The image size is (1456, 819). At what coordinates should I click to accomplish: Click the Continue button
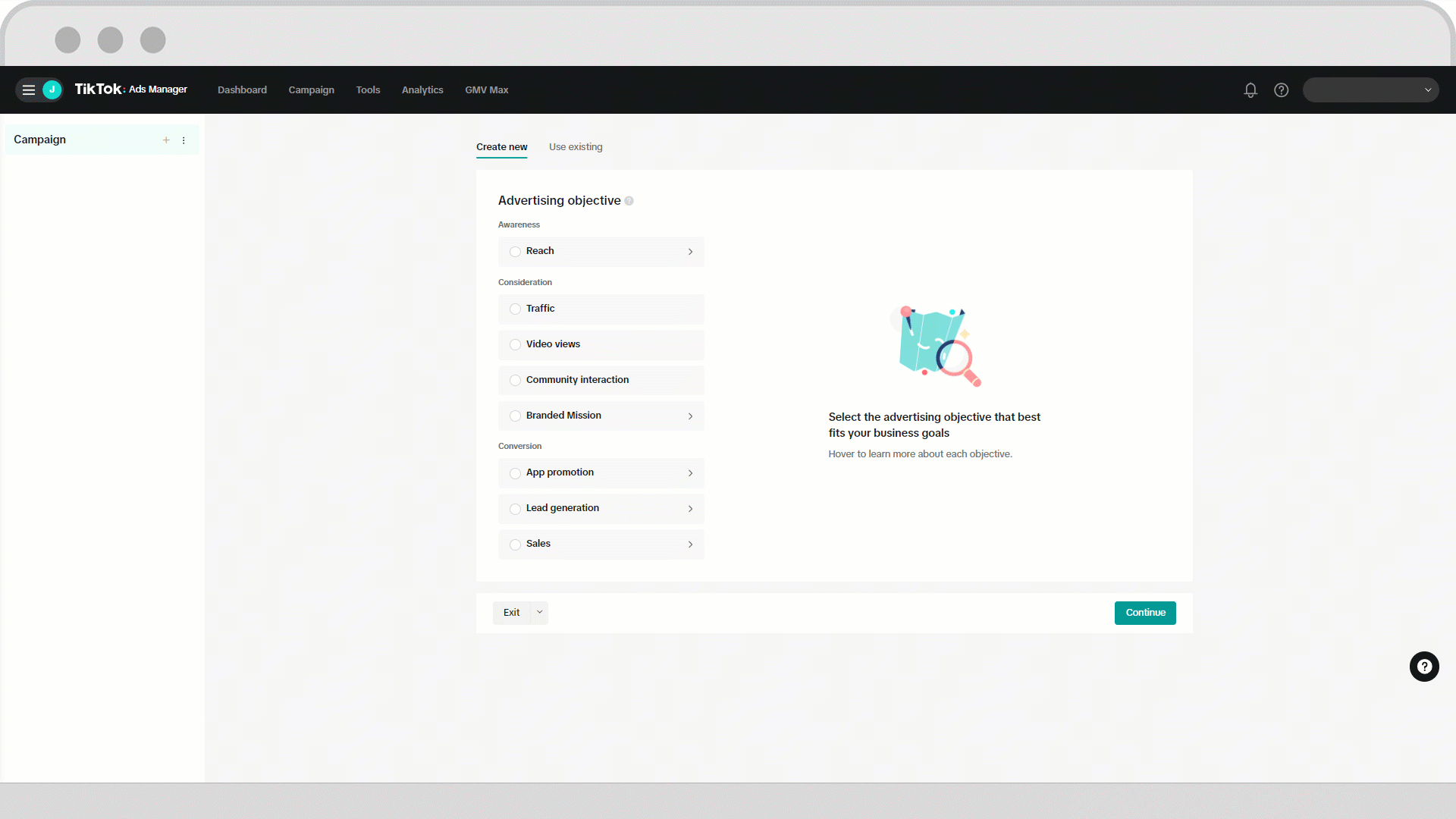tap(1145, 612)
